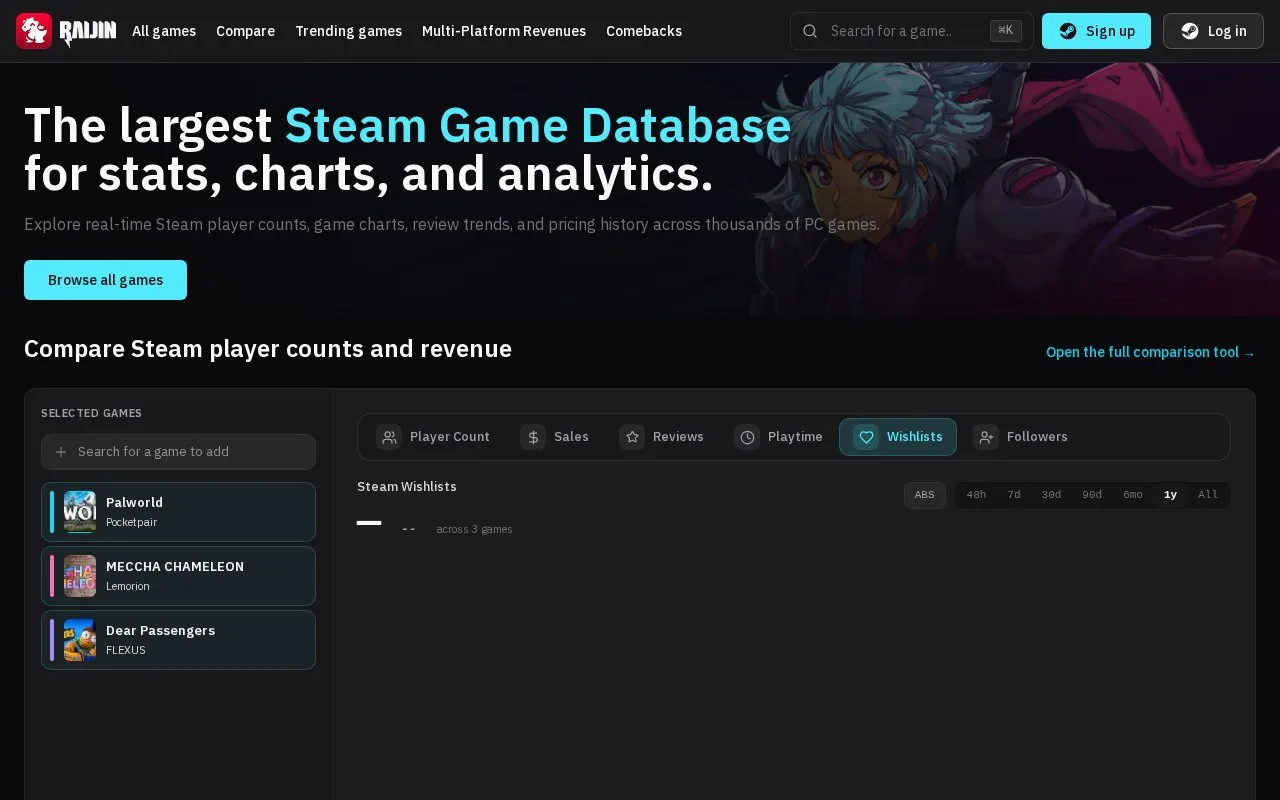The image size is (1280, 800).
Task: Click the Palworld game thumbnail
Action: click(80, 512)
